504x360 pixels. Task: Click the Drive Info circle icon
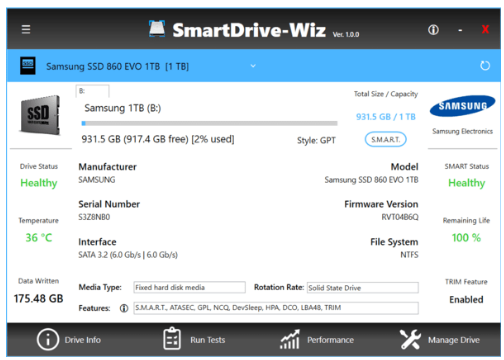[x=48, y=340]
